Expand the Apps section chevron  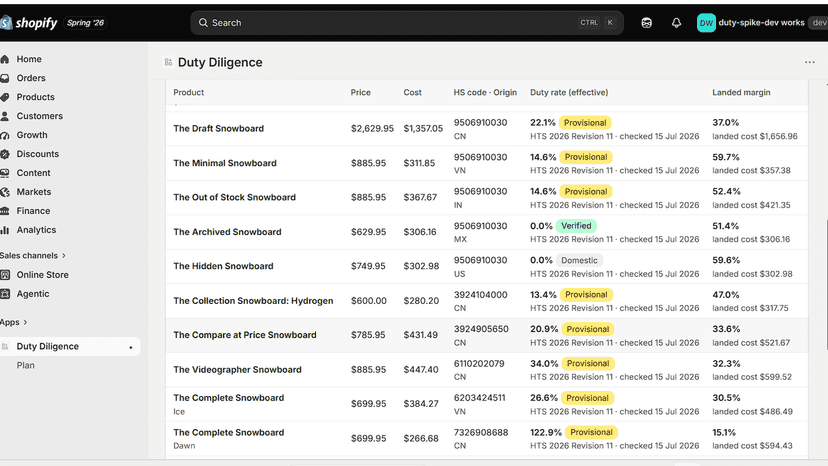pos(25,322)
